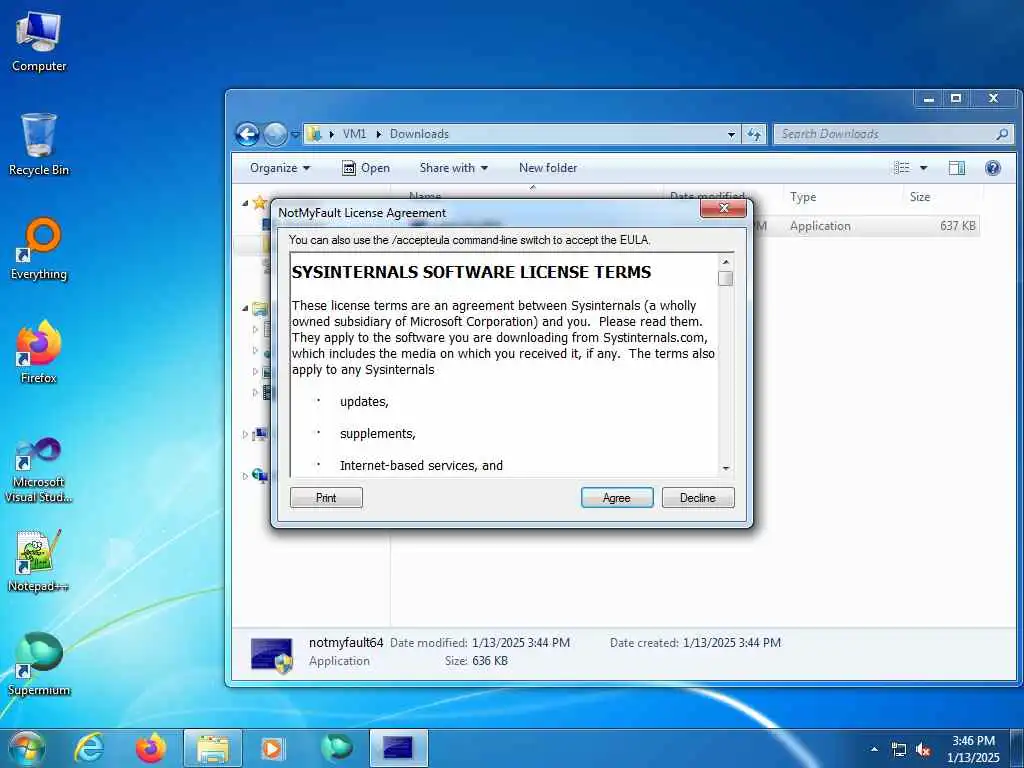The height and width of the screenshot is (768, 1024).
Task: Open the taskbar clock showing 3:46 PM
Action: point(973,749)
